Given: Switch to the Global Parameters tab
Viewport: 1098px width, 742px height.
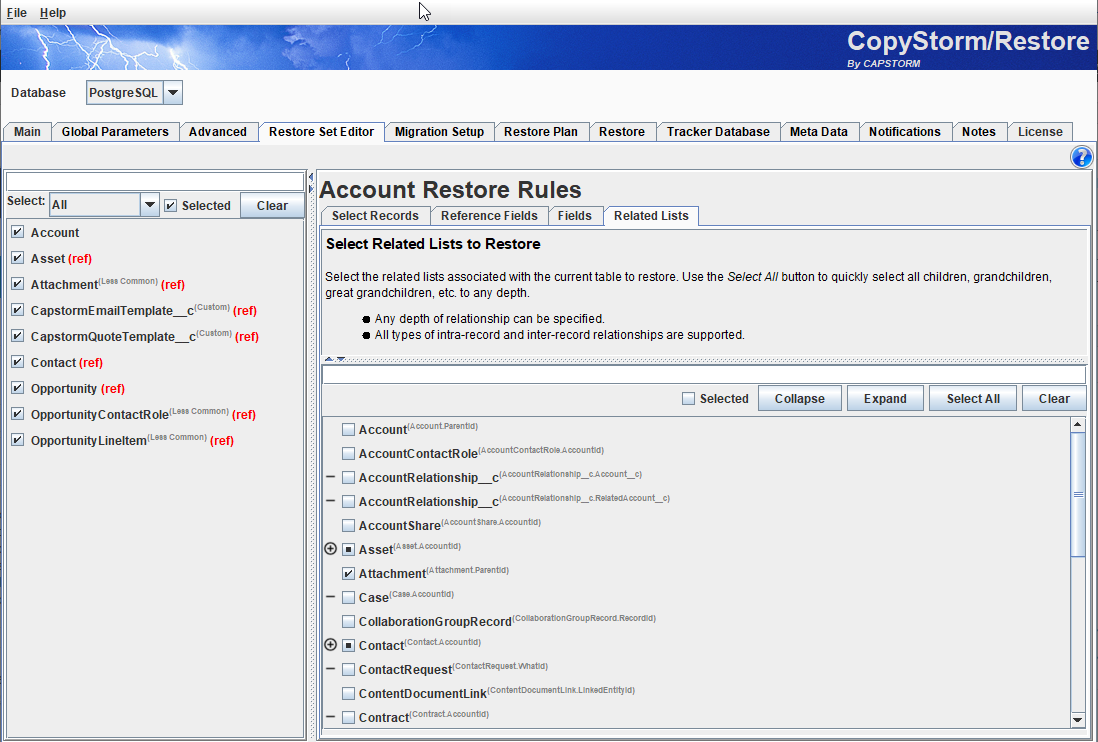Looking at the screenshot, I should 115,132.
